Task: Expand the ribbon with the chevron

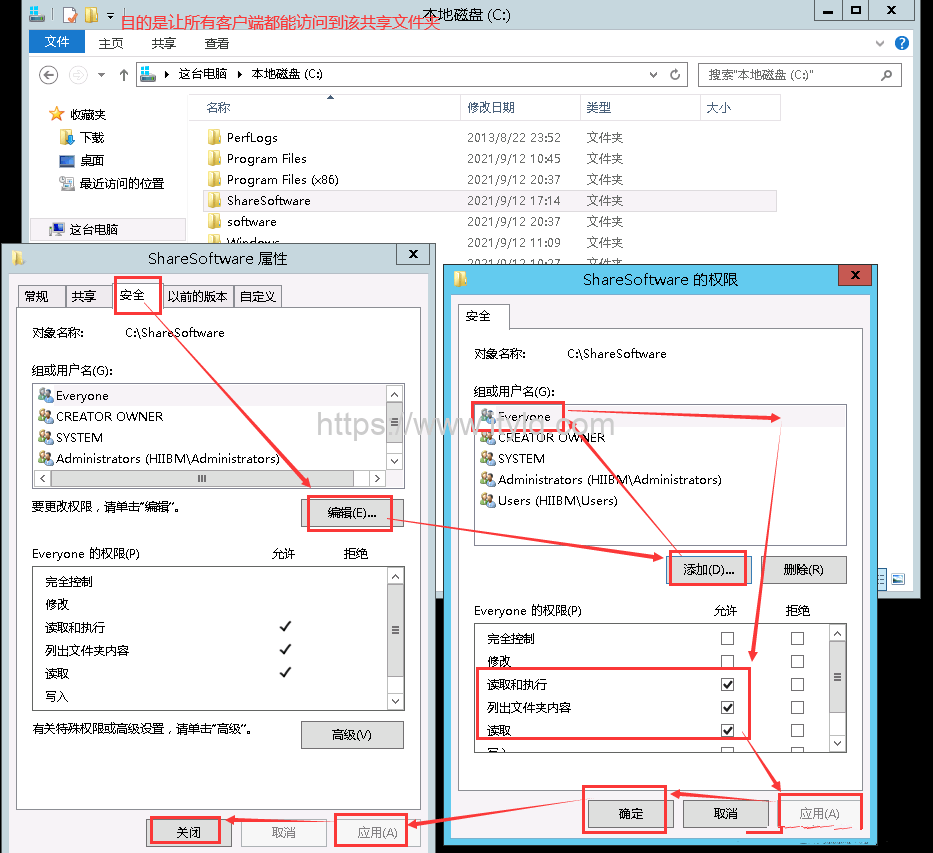Action: pos(880,43)
